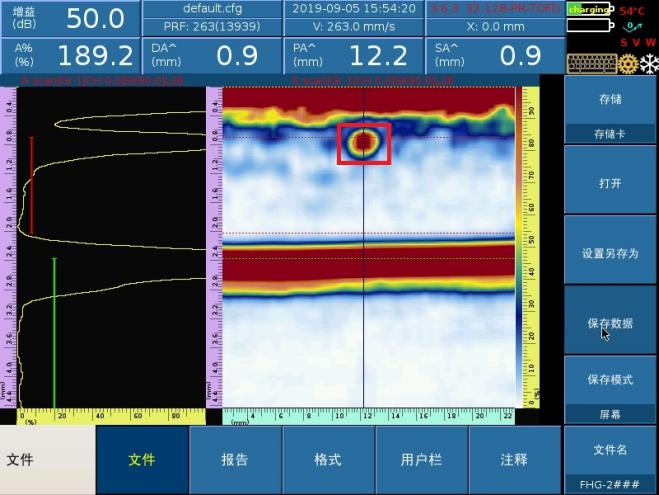Image resolution: width=659 pixels, height=495 pixels.
Task: Click the snowflake freeze icon
Action: tap(648, 64)
